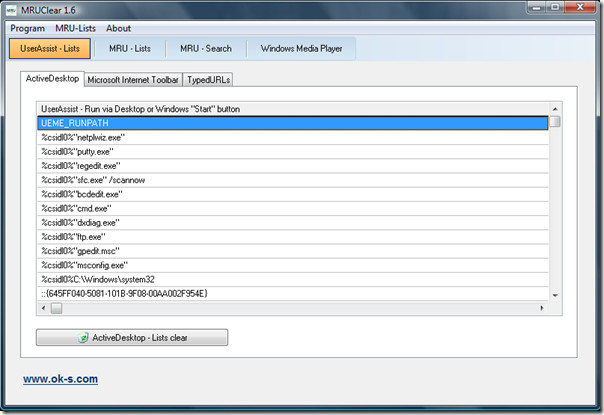Viewport: 604px width, 415px height.
Task: Minimize the MRUClear window
Action: [537, 7]
